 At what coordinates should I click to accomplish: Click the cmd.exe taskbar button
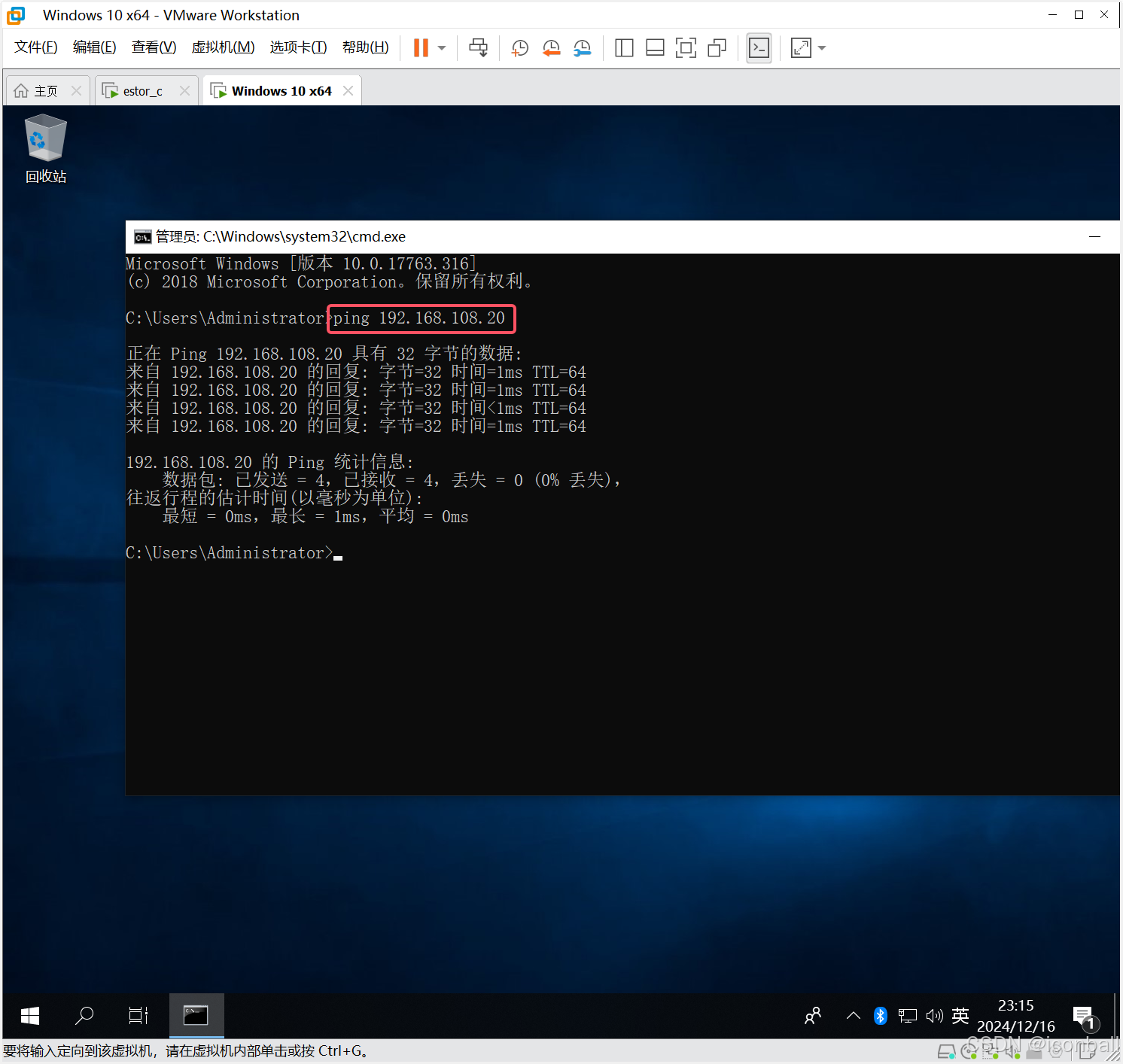click(196, 1016)
